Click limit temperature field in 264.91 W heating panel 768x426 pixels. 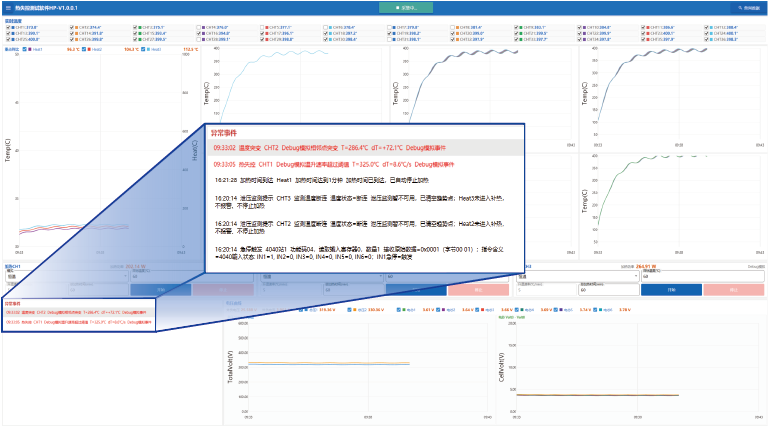(703, 276)
